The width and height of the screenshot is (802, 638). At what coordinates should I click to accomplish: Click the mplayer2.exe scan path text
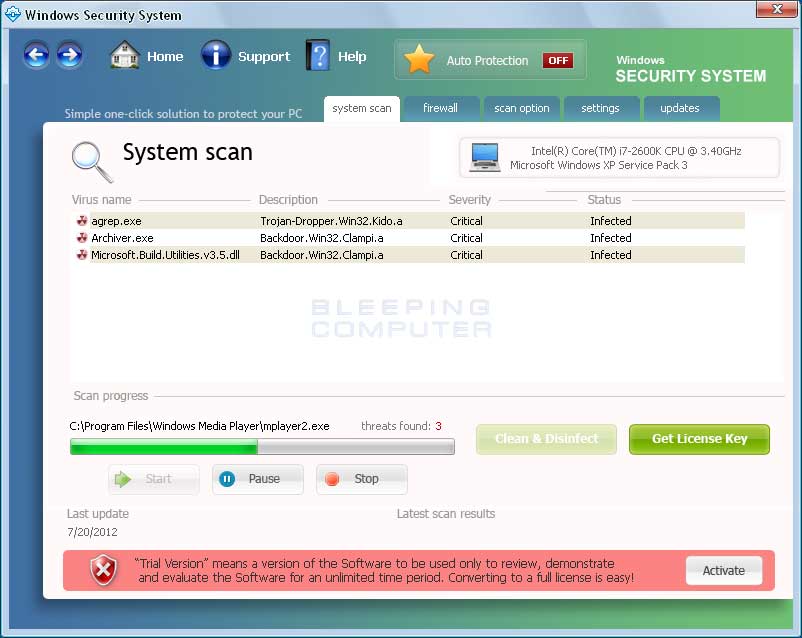click(199, 426)
